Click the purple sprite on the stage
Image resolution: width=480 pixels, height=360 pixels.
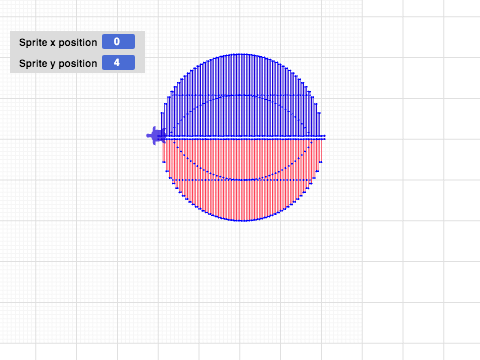pyautogui.click(x=156, y=136)
